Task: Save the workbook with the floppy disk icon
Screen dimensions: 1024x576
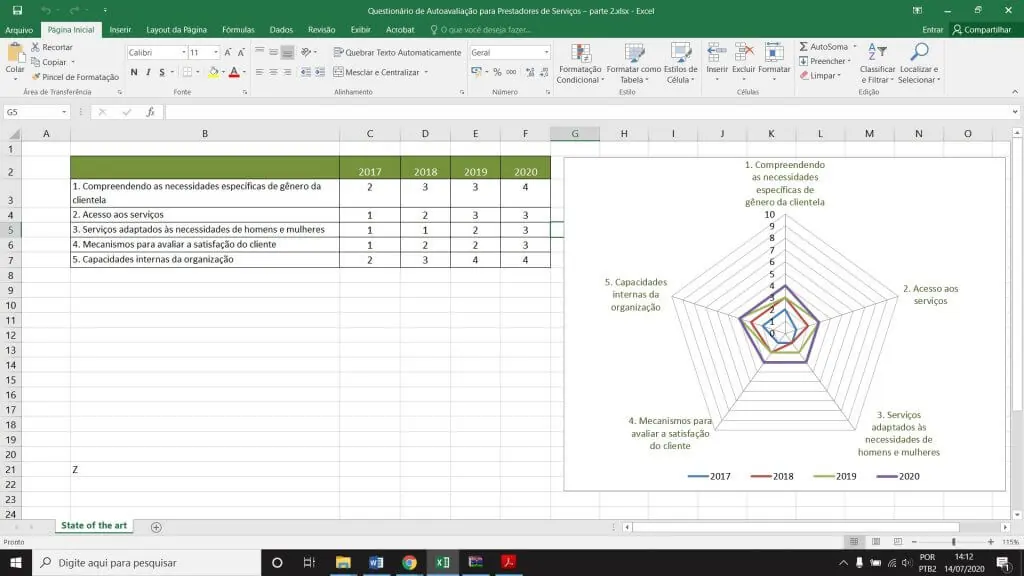Action: pos(17,10)
